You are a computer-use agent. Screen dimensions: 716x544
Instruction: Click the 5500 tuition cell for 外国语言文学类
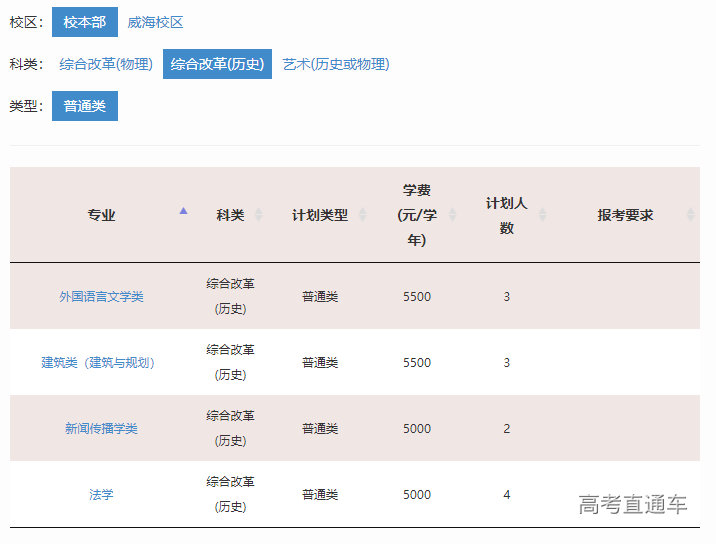coord(416,297)
